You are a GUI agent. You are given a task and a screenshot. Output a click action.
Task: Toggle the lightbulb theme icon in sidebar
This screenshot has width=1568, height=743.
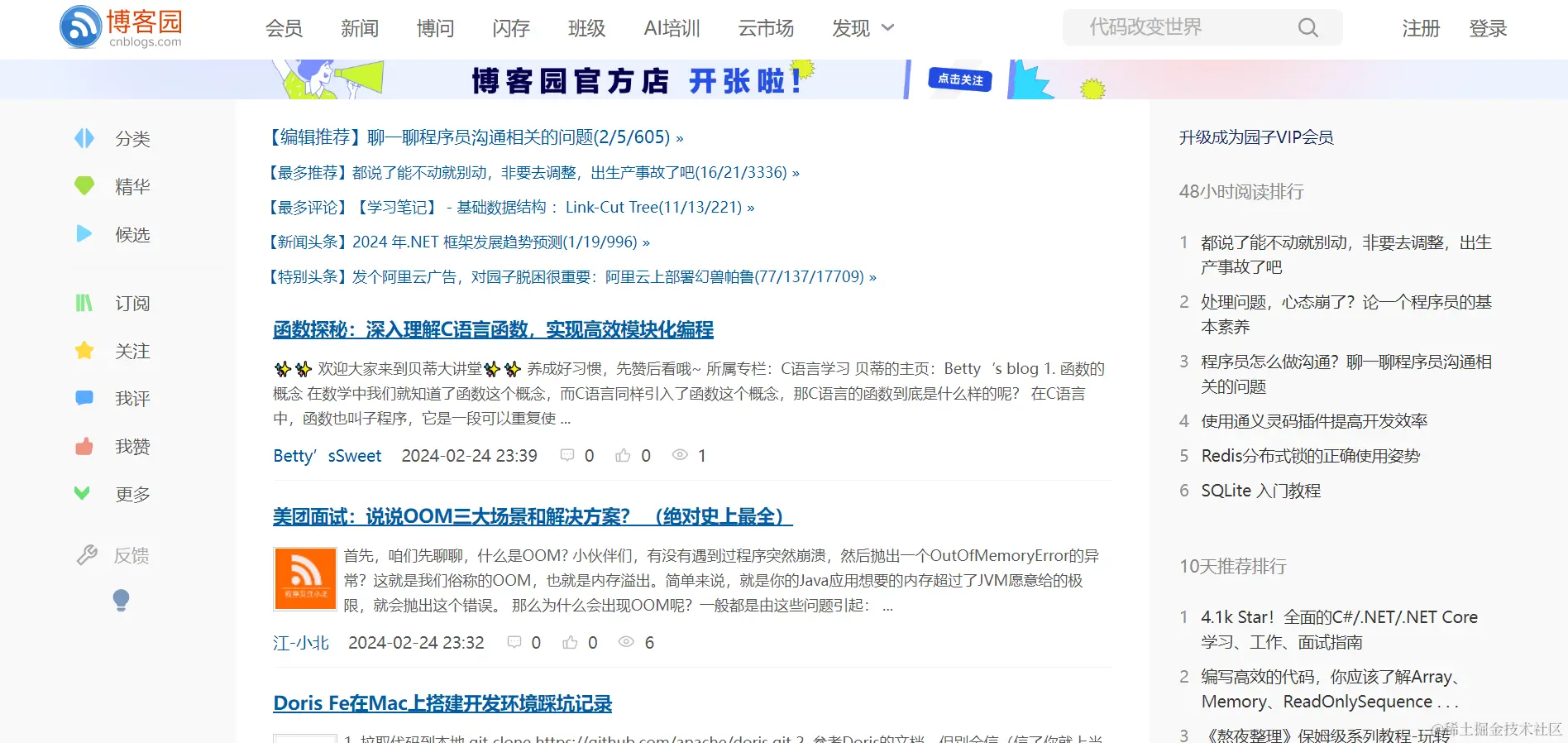(121, 600)
